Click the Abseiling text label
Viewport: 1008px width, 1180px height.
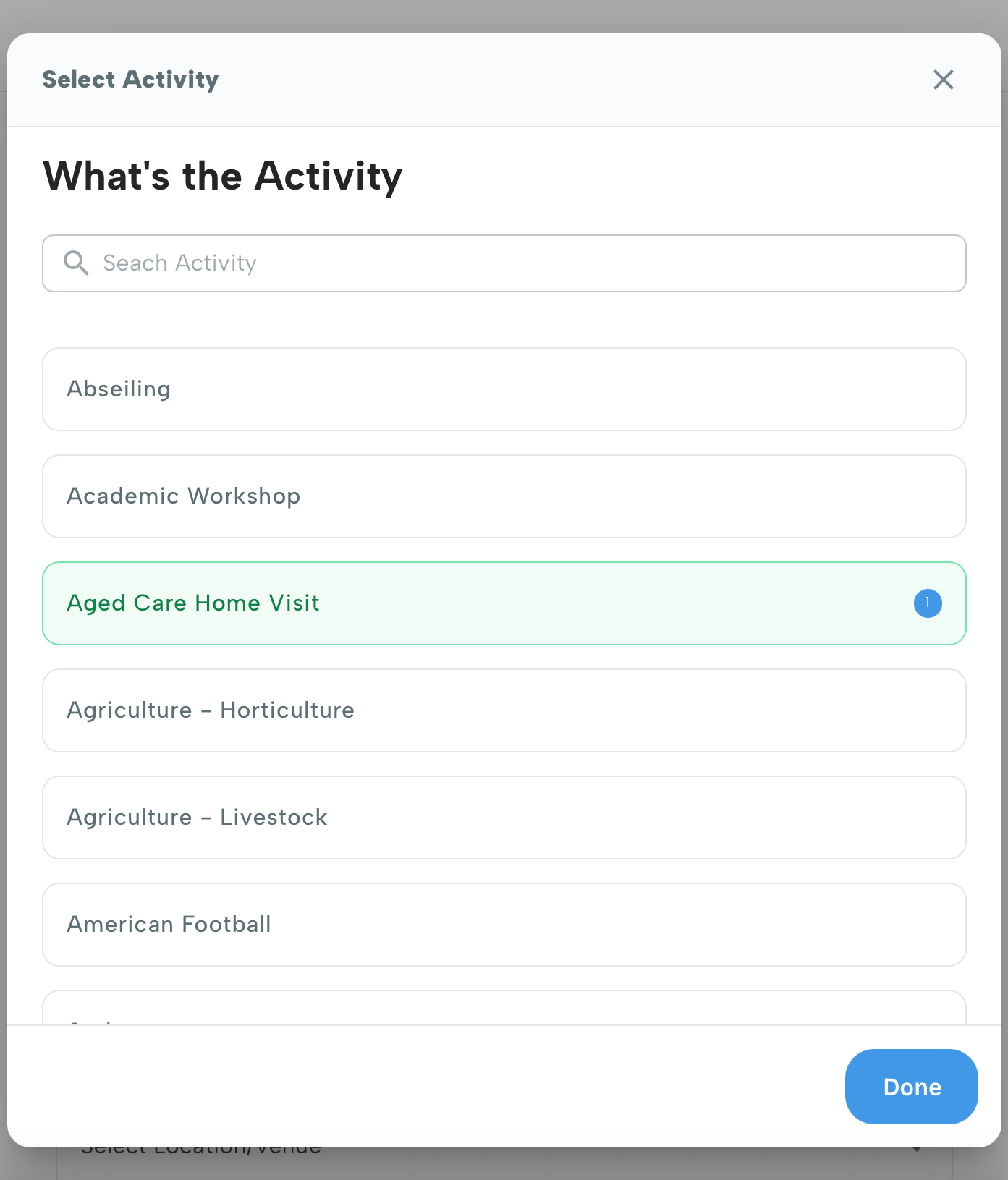coord(119,389)
